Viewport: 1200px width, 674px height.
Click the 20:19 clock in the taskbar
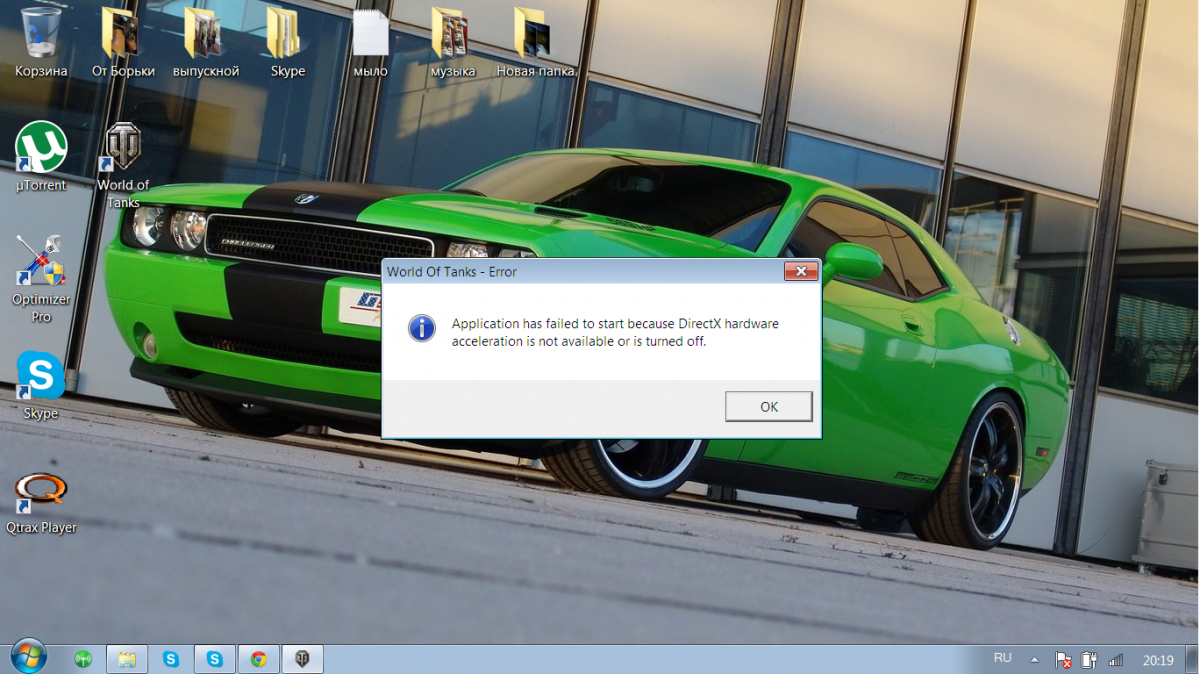coord(1158,660)
